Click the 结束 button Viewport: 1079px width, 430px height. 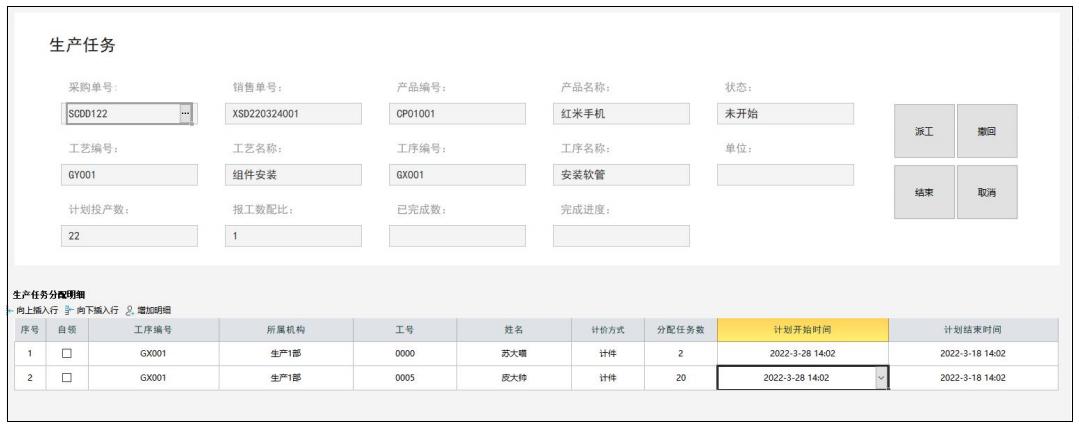click(924, 193)
